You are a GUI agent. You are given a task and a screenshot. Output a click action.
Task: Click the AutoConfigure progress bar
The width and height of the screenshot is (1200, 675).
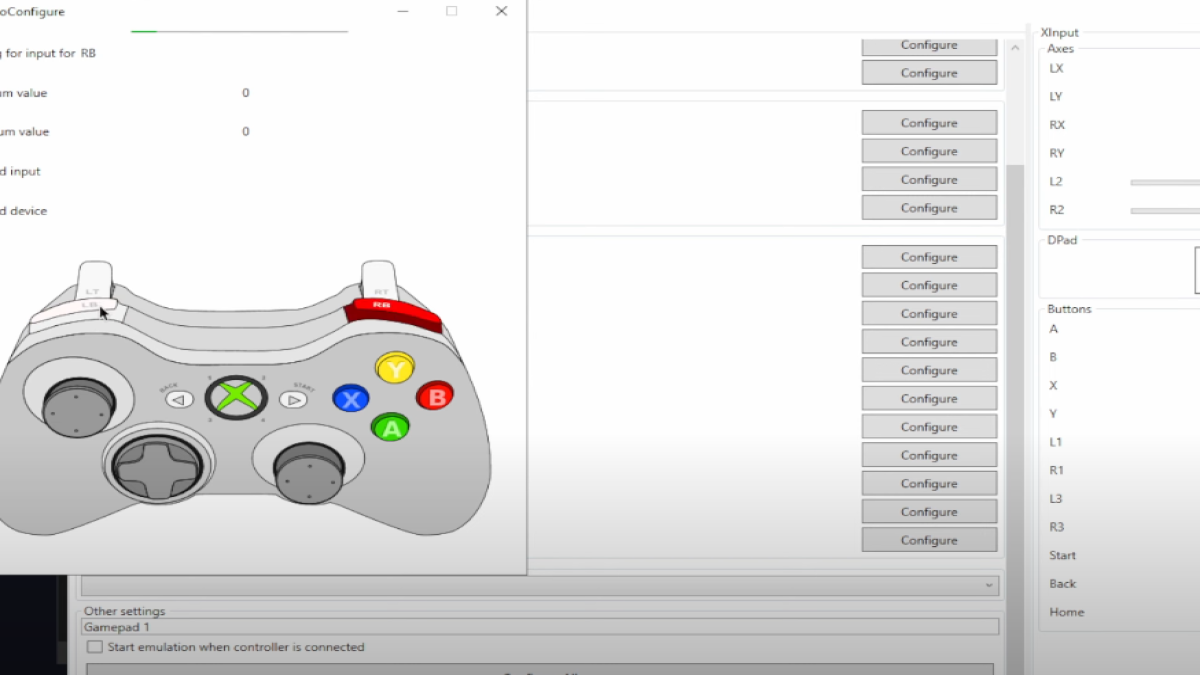[239, 31]
